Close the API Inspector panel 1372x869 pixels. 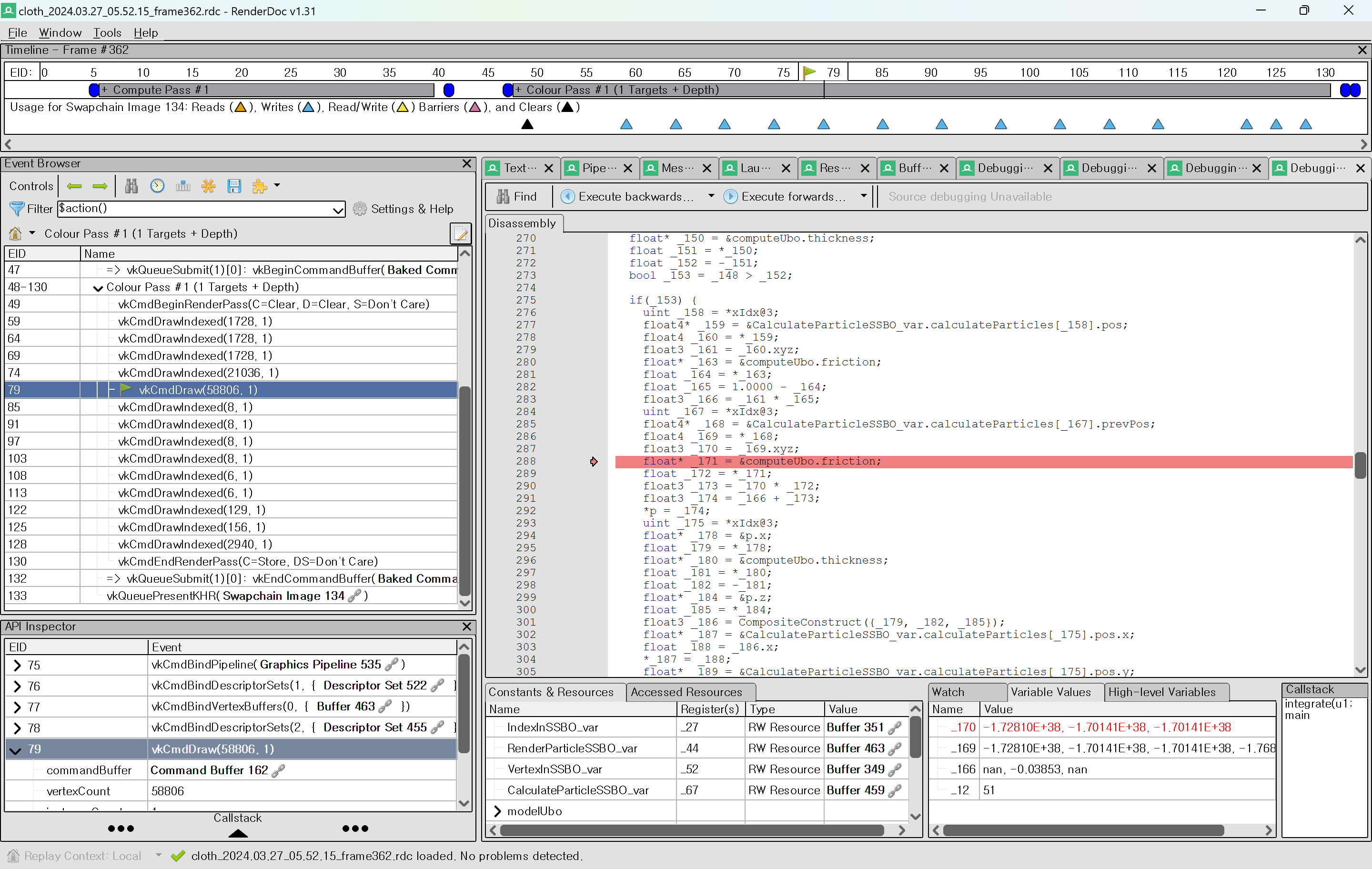coord(467,627)
